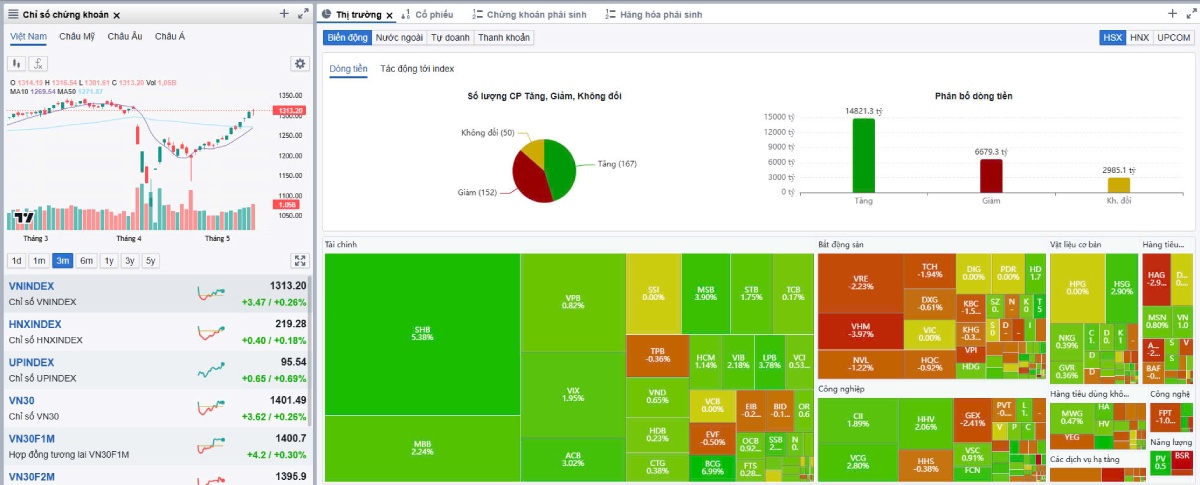Click the green Tăng bar in chart
This screenshot has height=485, width=1200.
pos(863,155)
